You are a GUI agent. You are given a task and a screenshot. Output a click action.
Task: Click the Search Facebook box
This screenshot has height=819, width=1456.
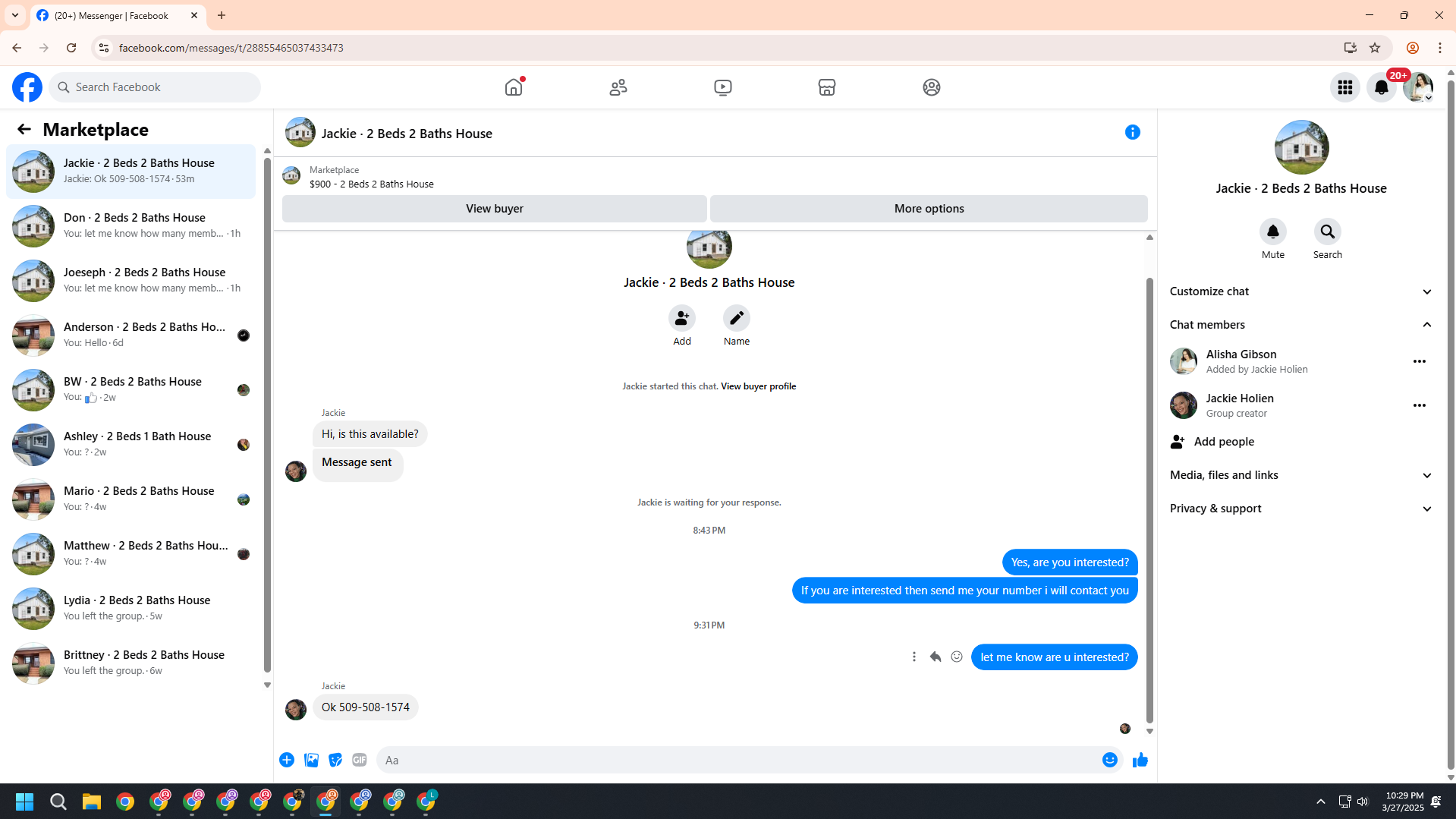[x=155, y=87]
